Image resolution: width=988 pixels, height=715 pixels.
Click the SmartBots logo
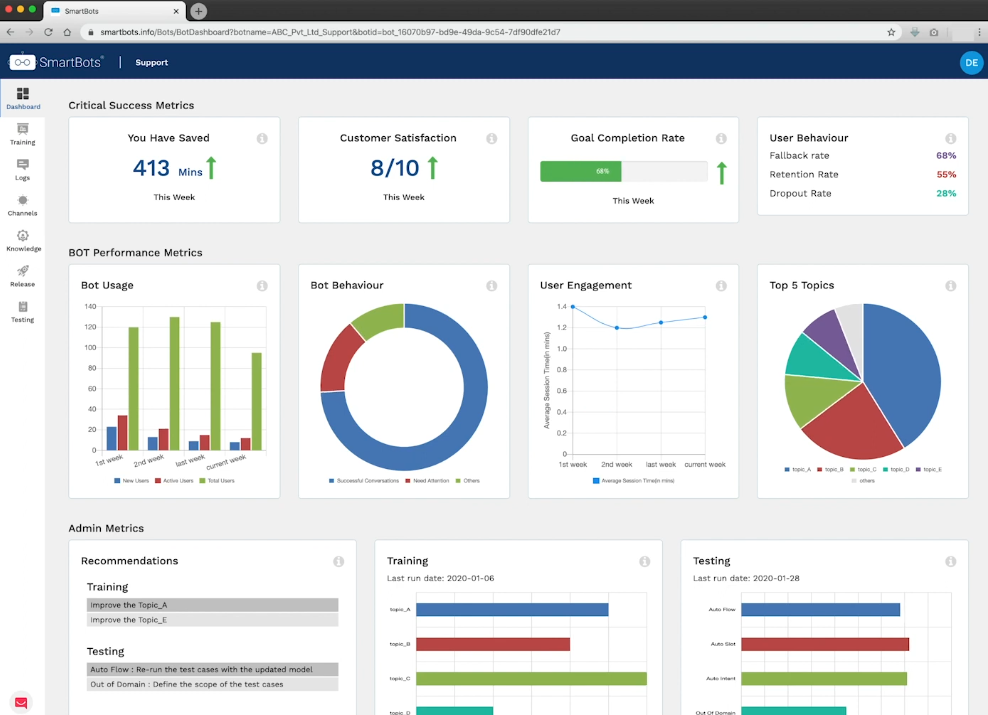click(56, 62)
